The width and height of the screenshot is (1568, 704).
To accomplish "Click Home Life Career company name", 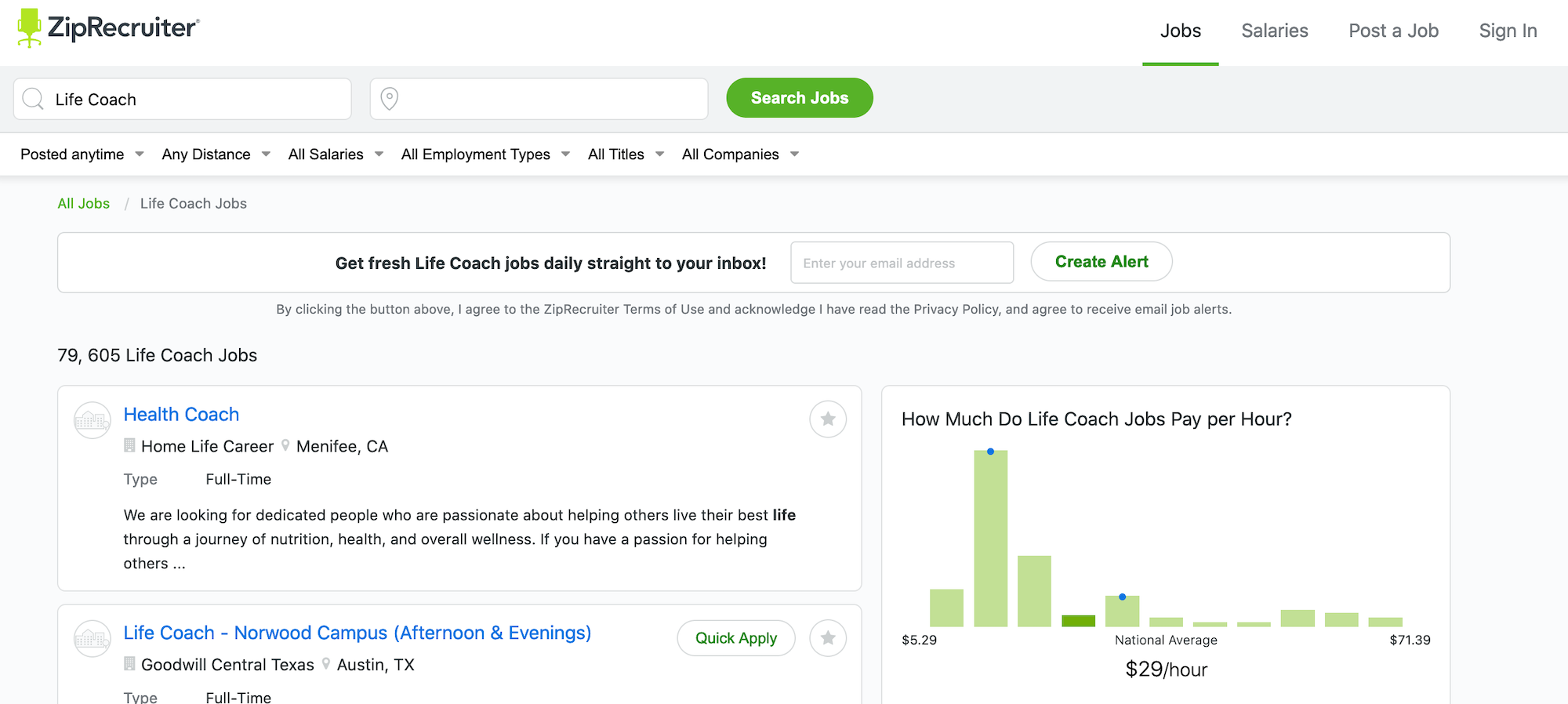I will click(x=208, y=446).
